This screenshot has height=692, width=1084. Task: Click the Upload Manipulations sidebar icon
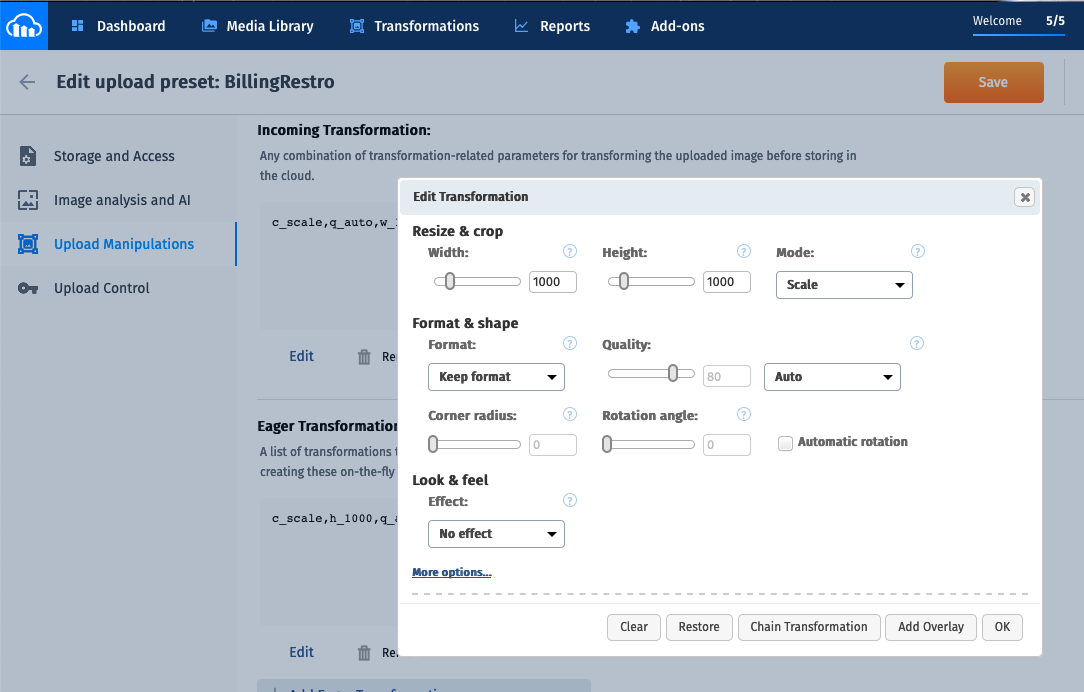pyautogui.click(x=28, y=244)
